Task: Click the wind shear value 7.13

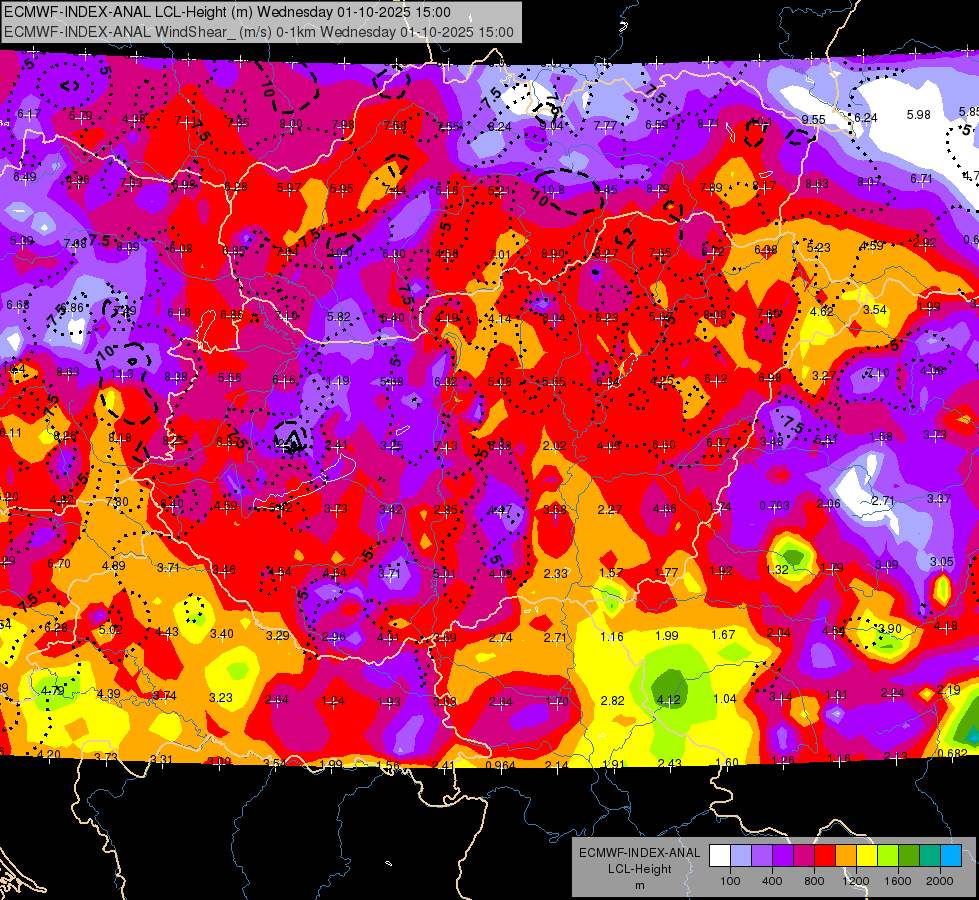Action: click(x=446, y=445)
